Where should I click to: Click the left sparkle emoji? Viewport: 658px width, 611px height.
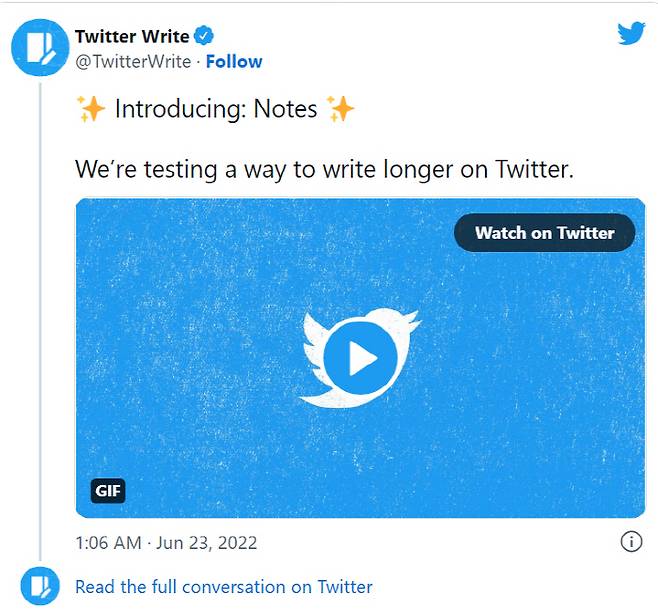(x=90, y=108)
